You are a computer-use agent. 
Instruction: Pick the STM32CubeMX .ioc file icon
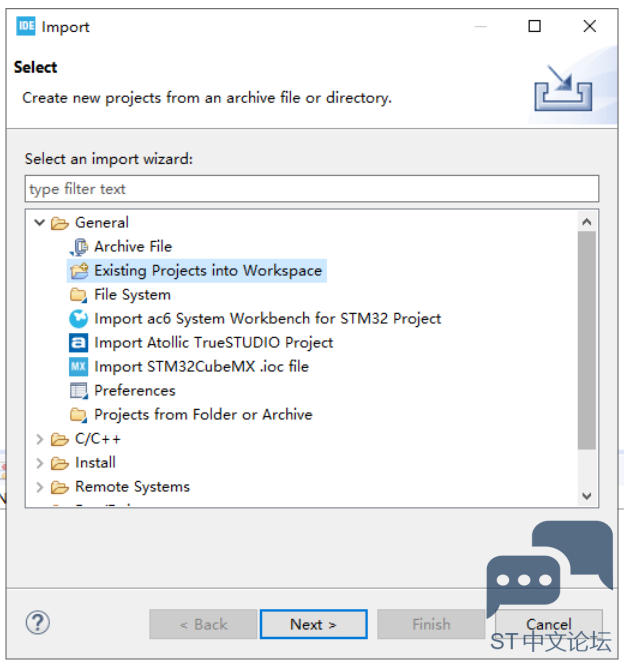pyautogui.click(x=78, y=367)
